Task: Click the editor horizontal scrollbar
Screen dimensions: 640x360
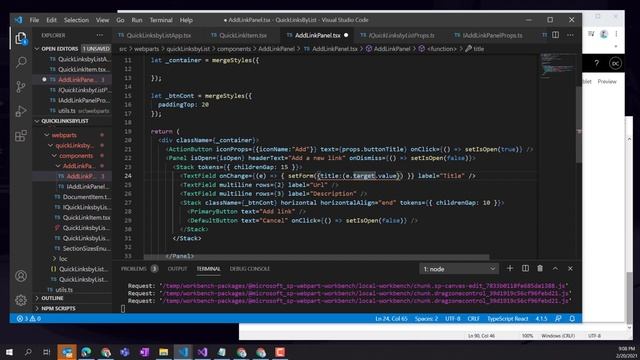Action: [x=316, y=257]
